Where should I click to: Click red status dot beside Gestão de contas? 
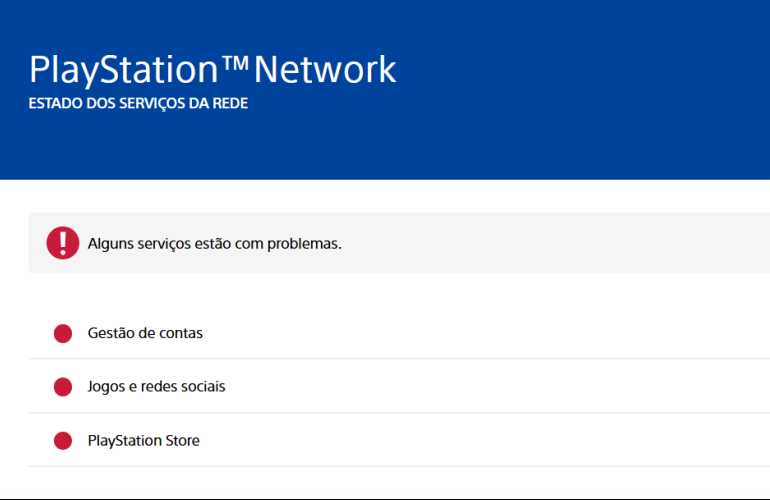pos(63,333)
